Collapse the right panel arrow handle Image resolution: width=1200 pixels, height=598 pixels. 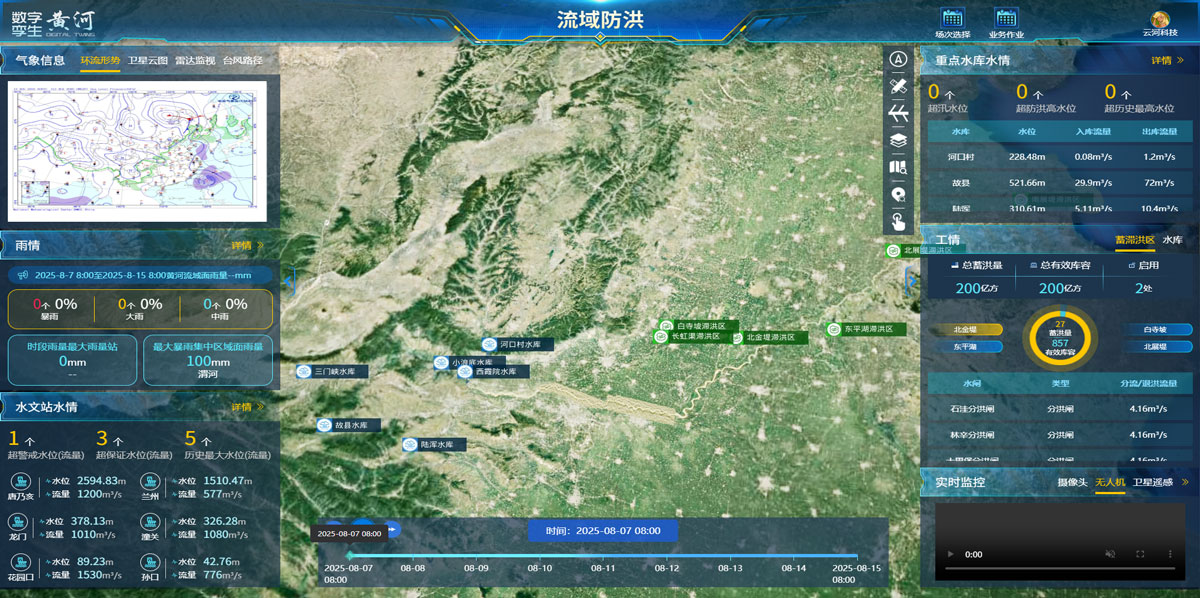click(911, 282)
